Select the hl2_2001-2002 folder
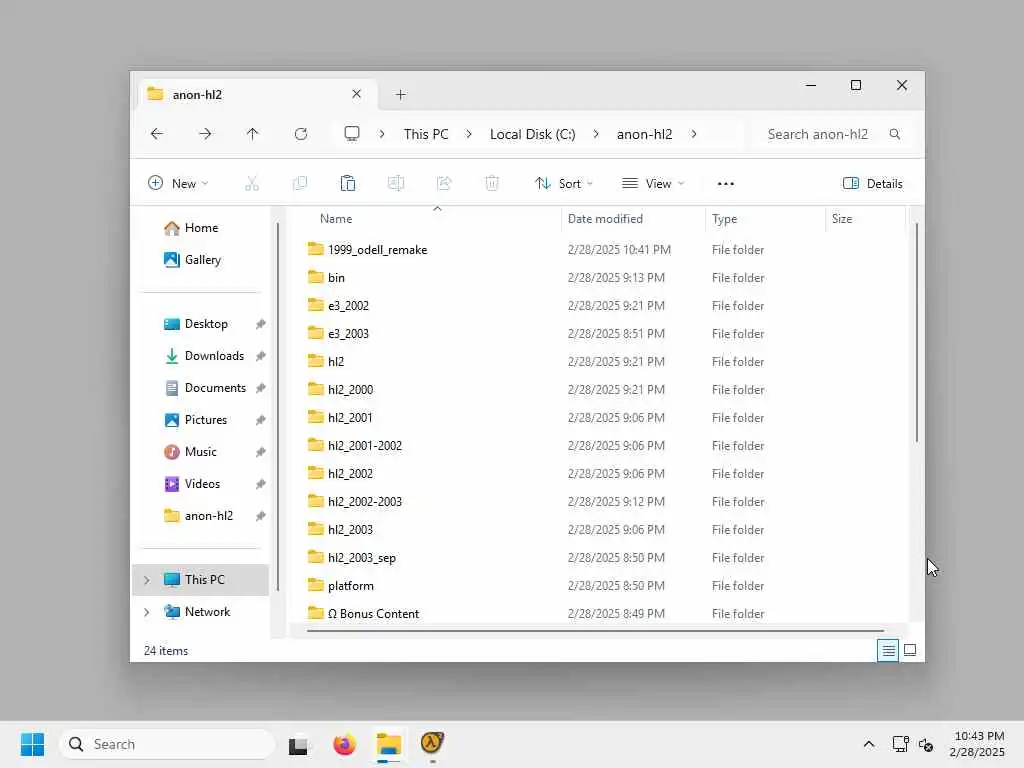Viewport: 1024px width, 768px height. (x=364, y=445)
